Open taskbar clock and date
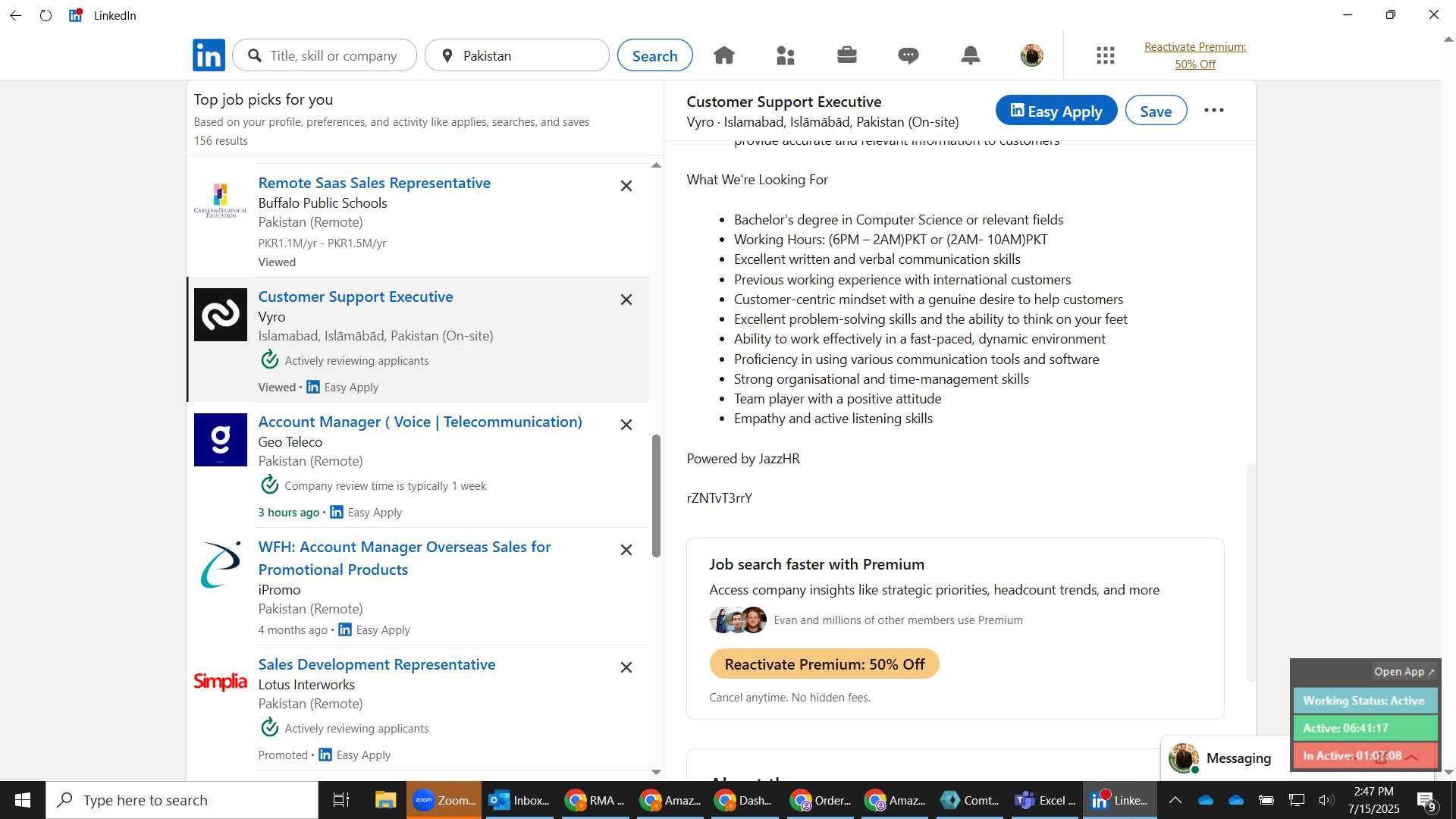The width and height of the screenshot is (1456, 819). pyautogui.click(x=1373, y=800)
